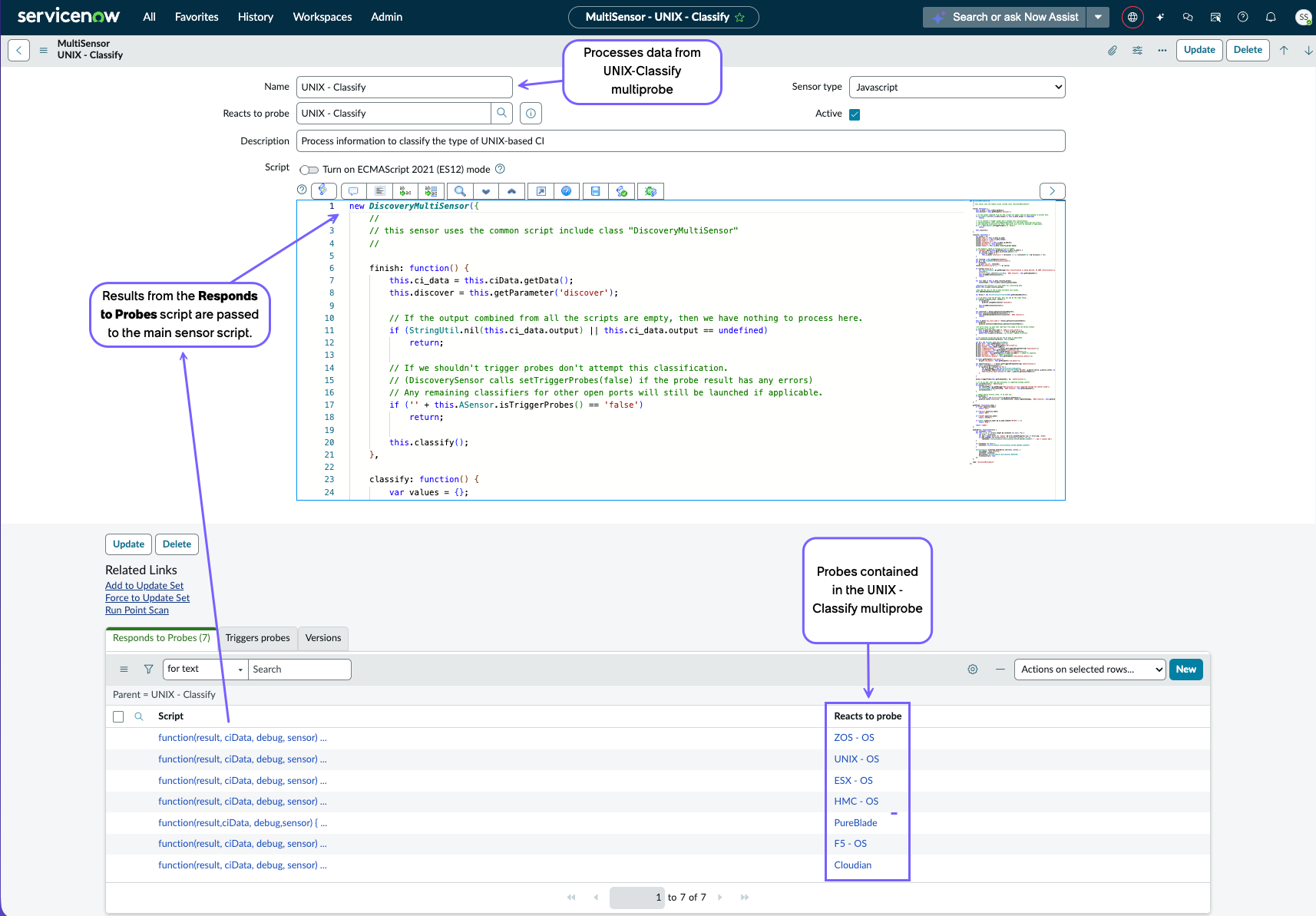This screenshot has height=916, width=1316.
Task: Open the personalize form sliders icon
Action: tap(1137, 51)
